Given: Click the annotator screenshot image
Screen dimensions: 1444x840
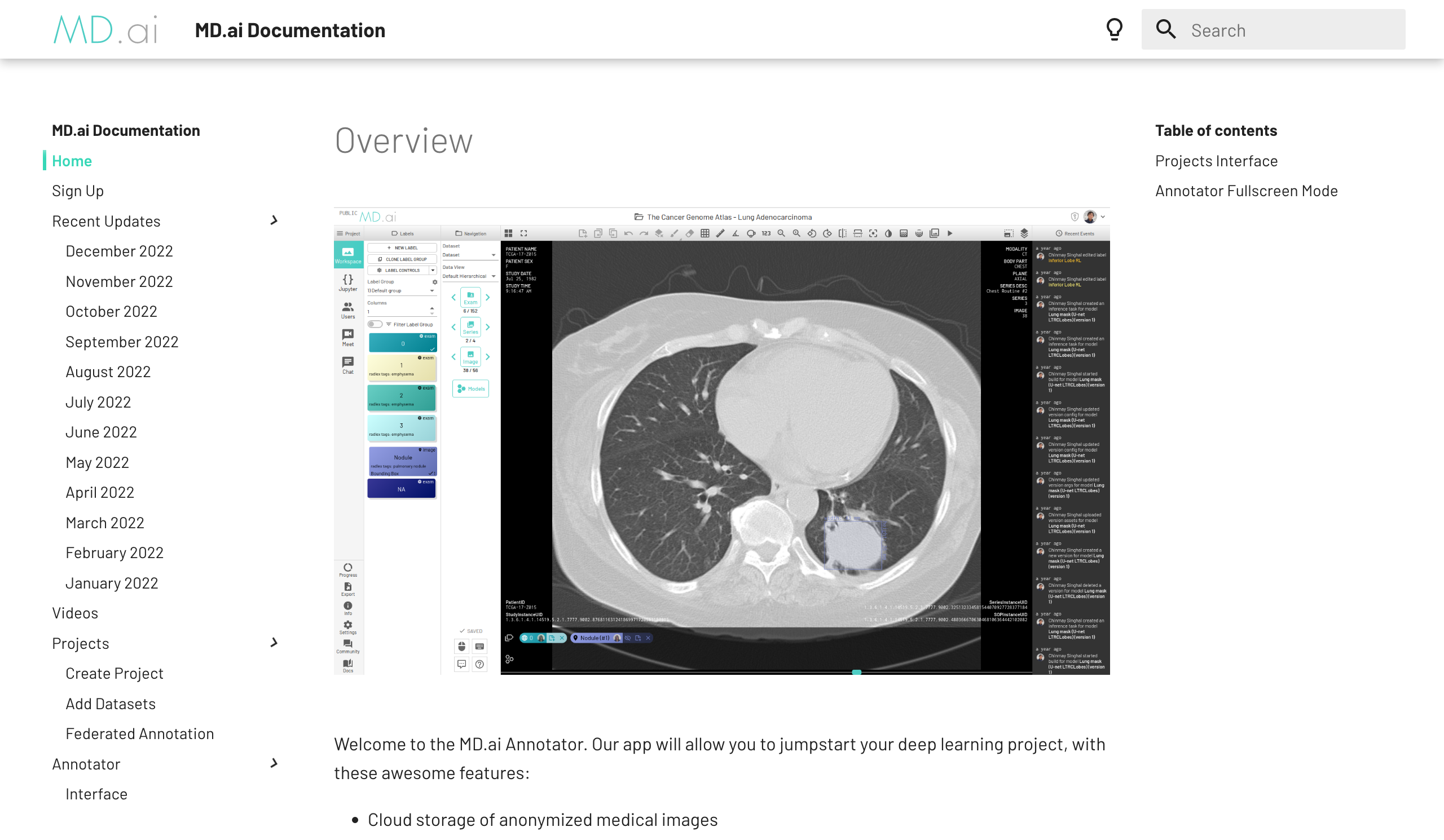Looking at the screenshot, I should (722, 441).
